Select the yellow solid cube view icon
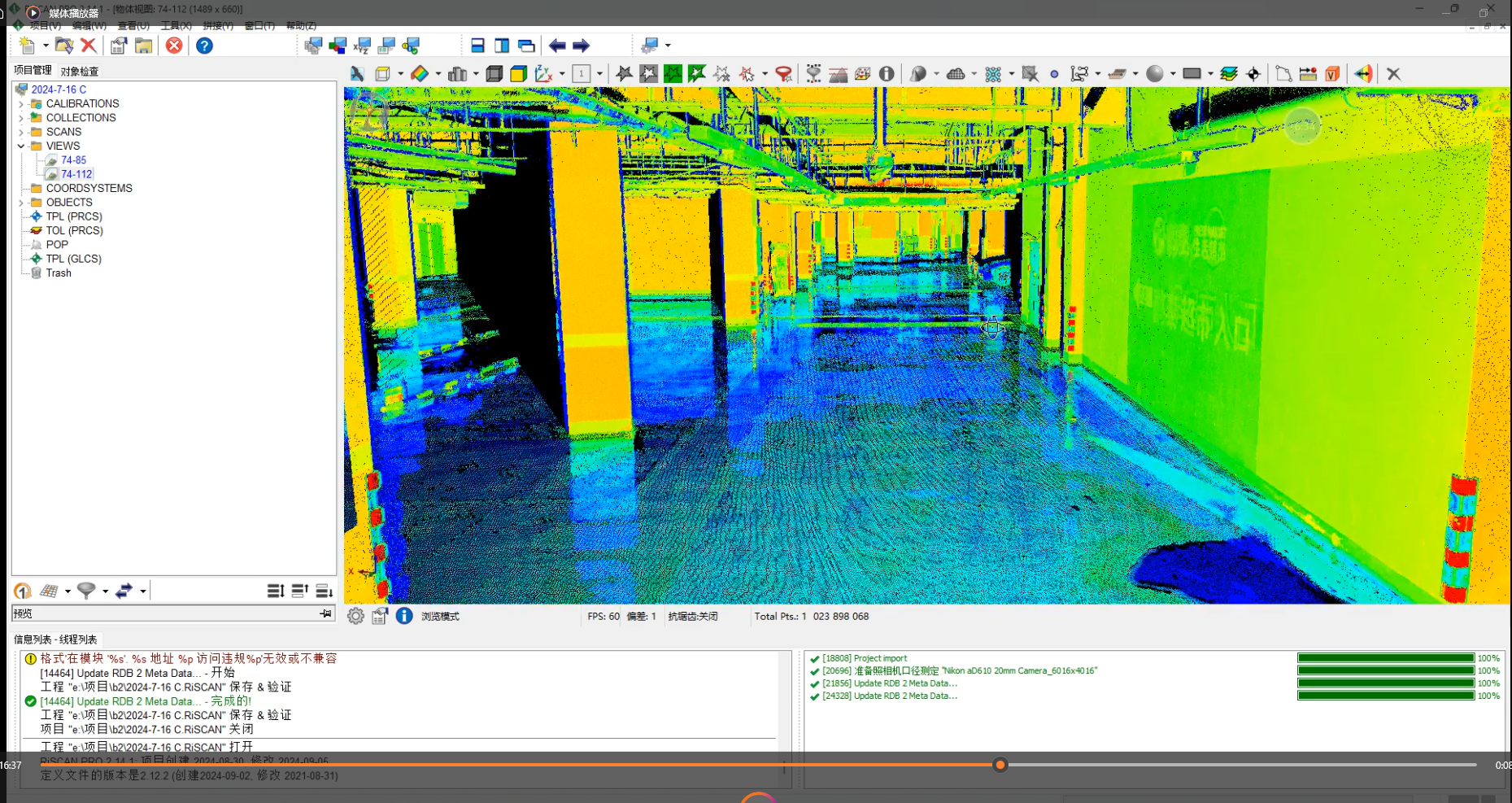Screen dimensions: 1512x803 click(518, 74)
